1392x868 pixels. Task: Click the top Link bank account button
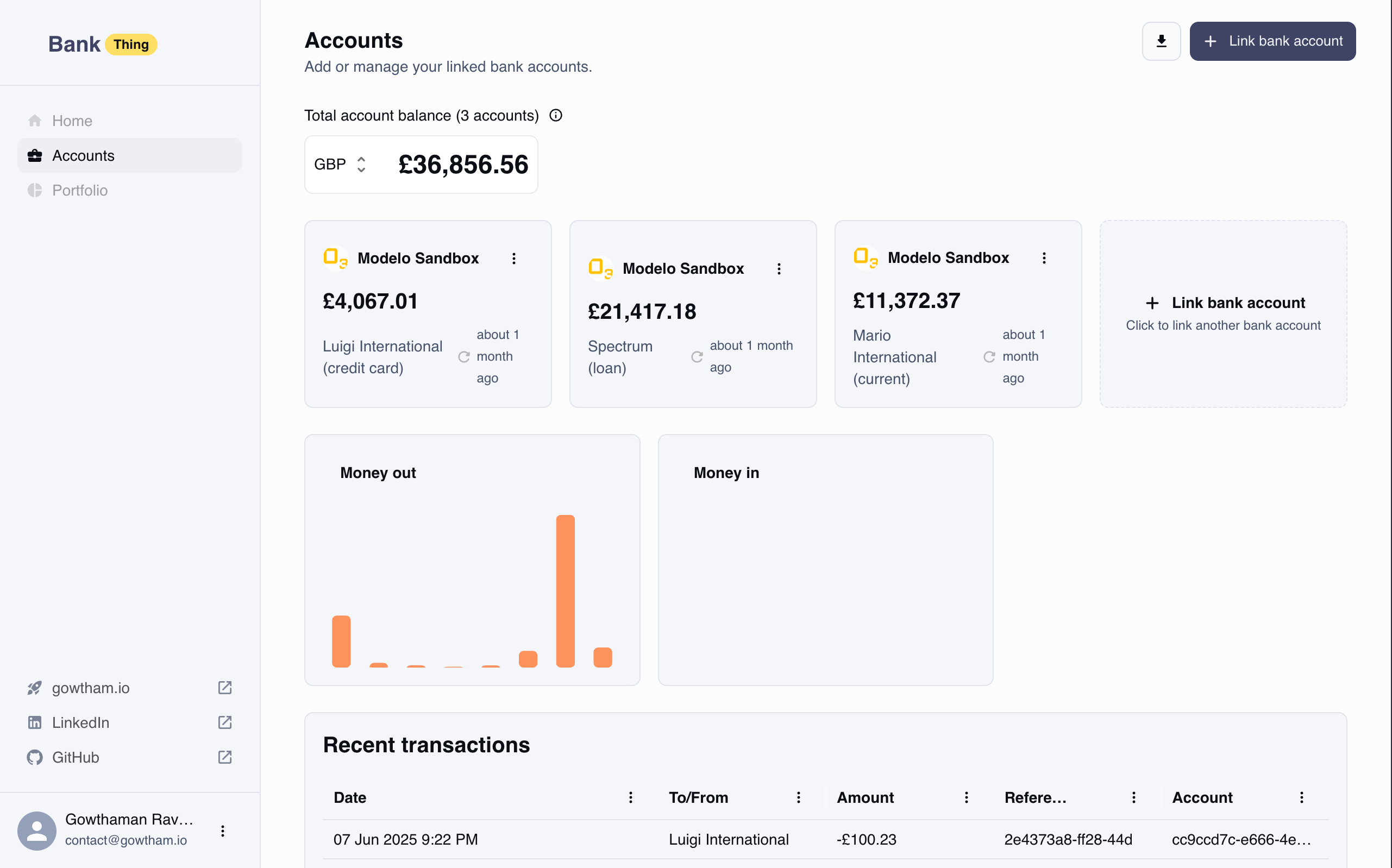(x=1272, y=41)
